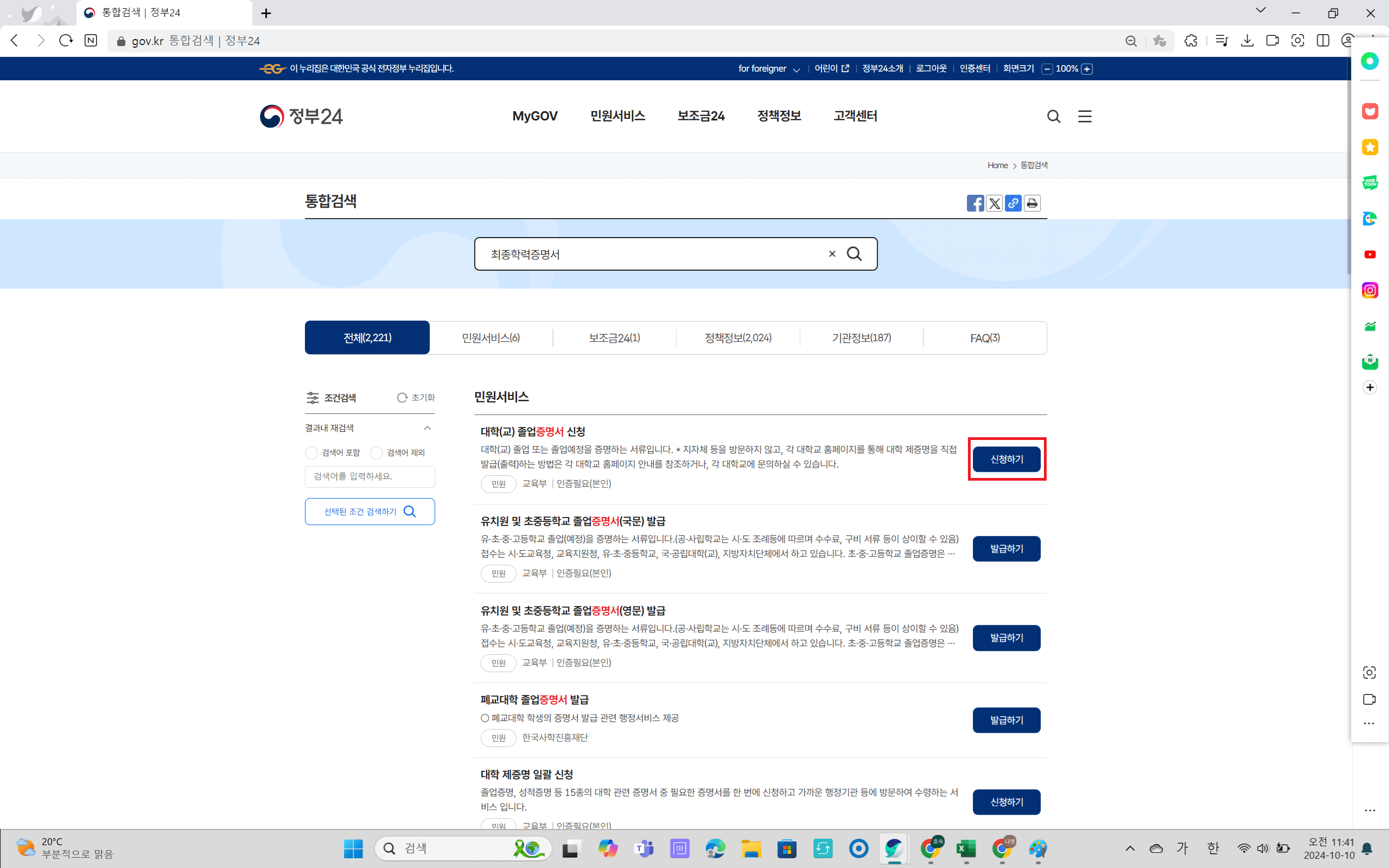Expand the for foreigner language dropdown
The height and width of the screenshot is (868, 1389).
[797, 69]
